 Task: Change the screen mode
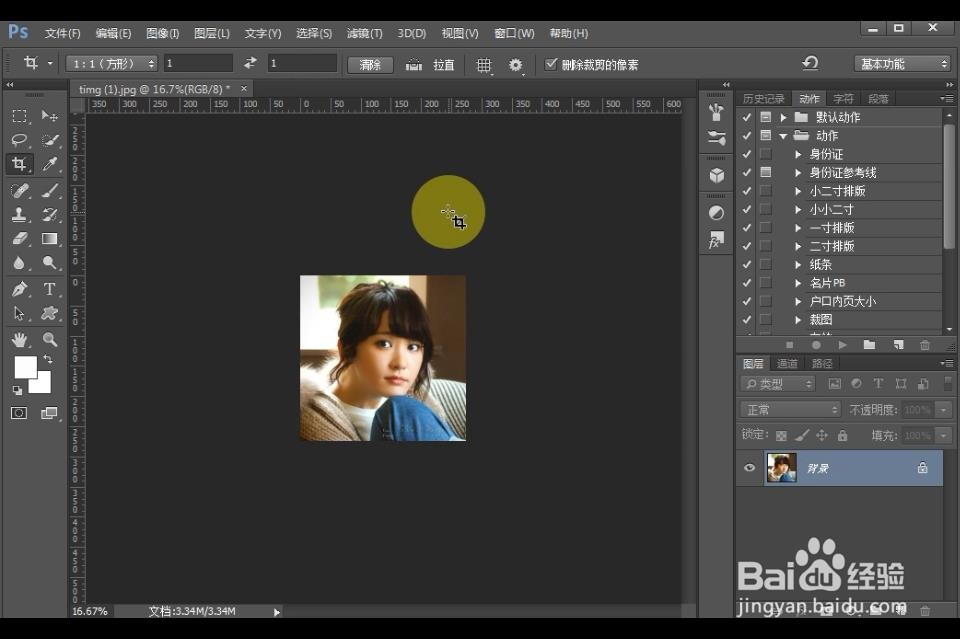click(x=49, y=413)
